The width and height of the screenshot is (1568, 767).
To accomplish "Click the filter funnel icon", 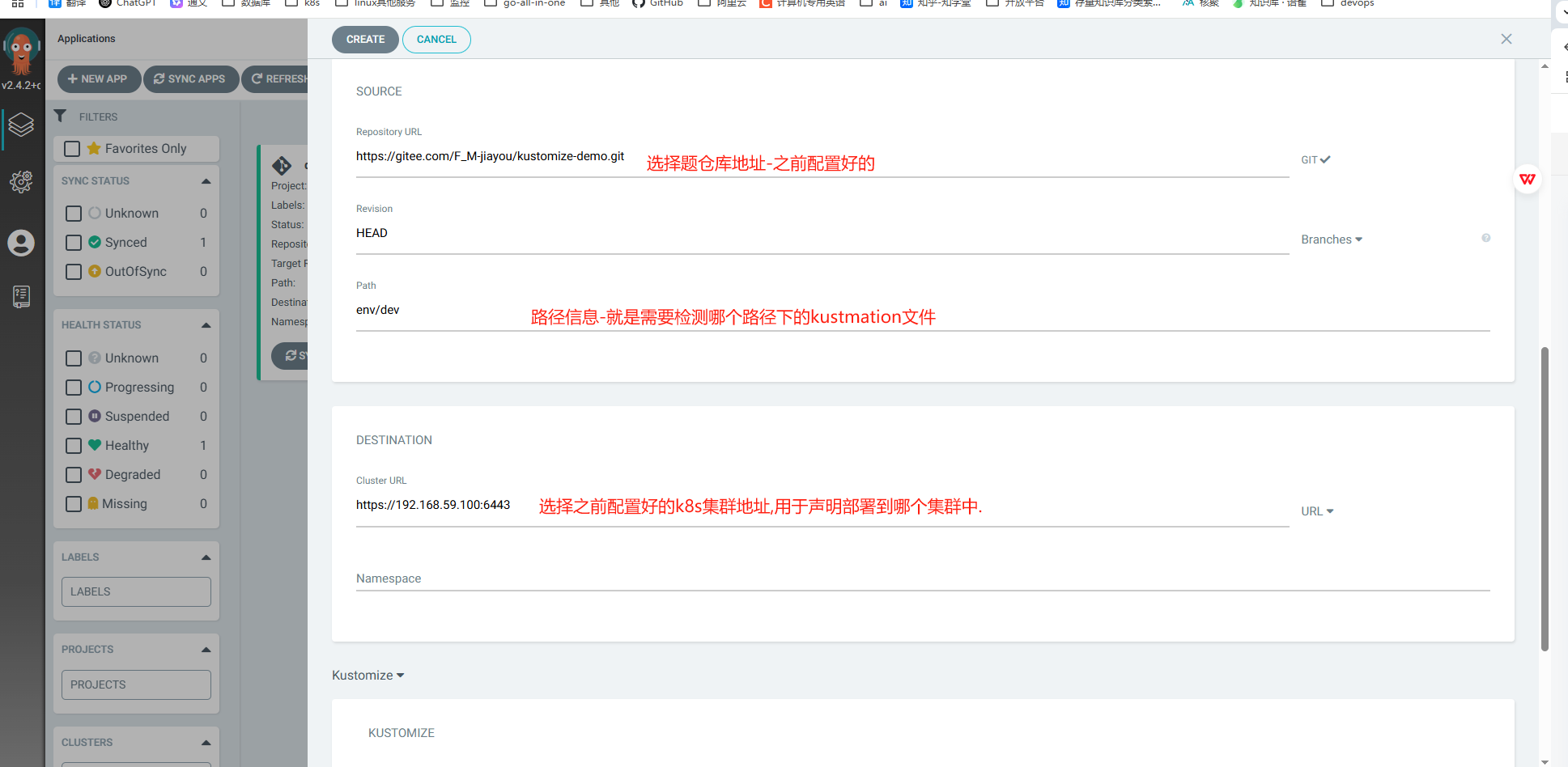I will (x=60, y=116).
